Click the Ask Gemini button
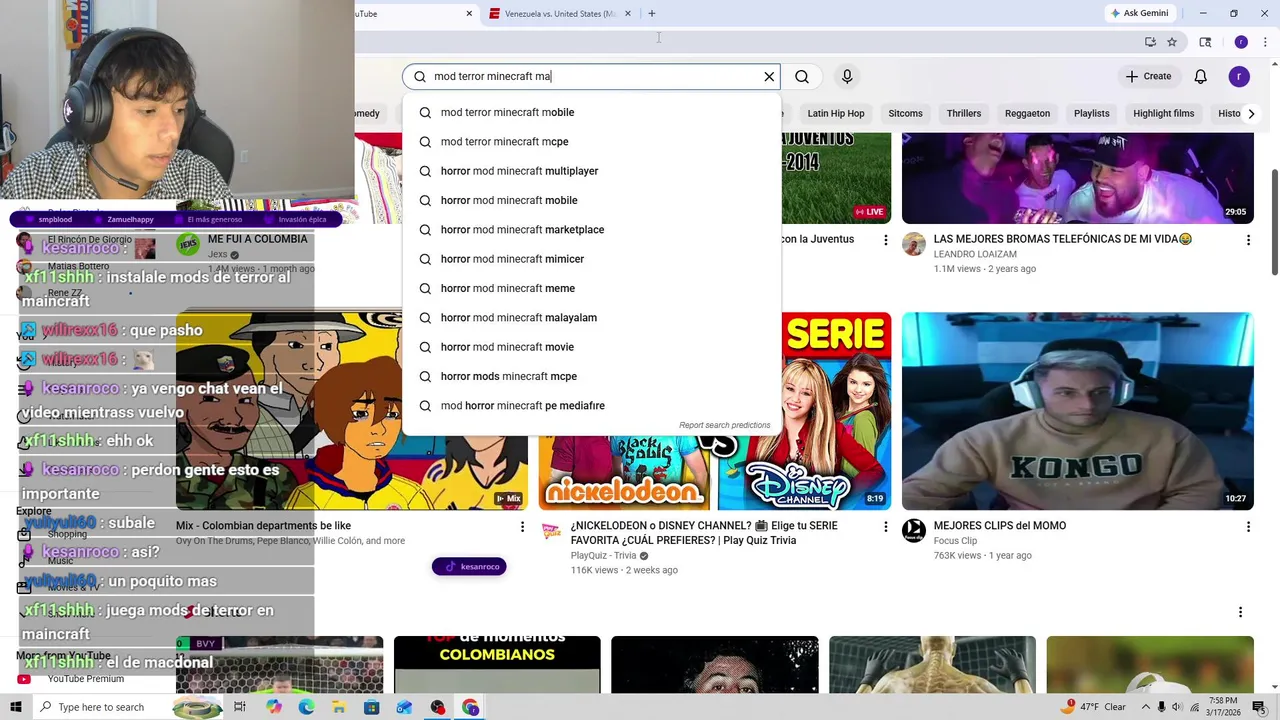1280x720 pixels. 1139,13
